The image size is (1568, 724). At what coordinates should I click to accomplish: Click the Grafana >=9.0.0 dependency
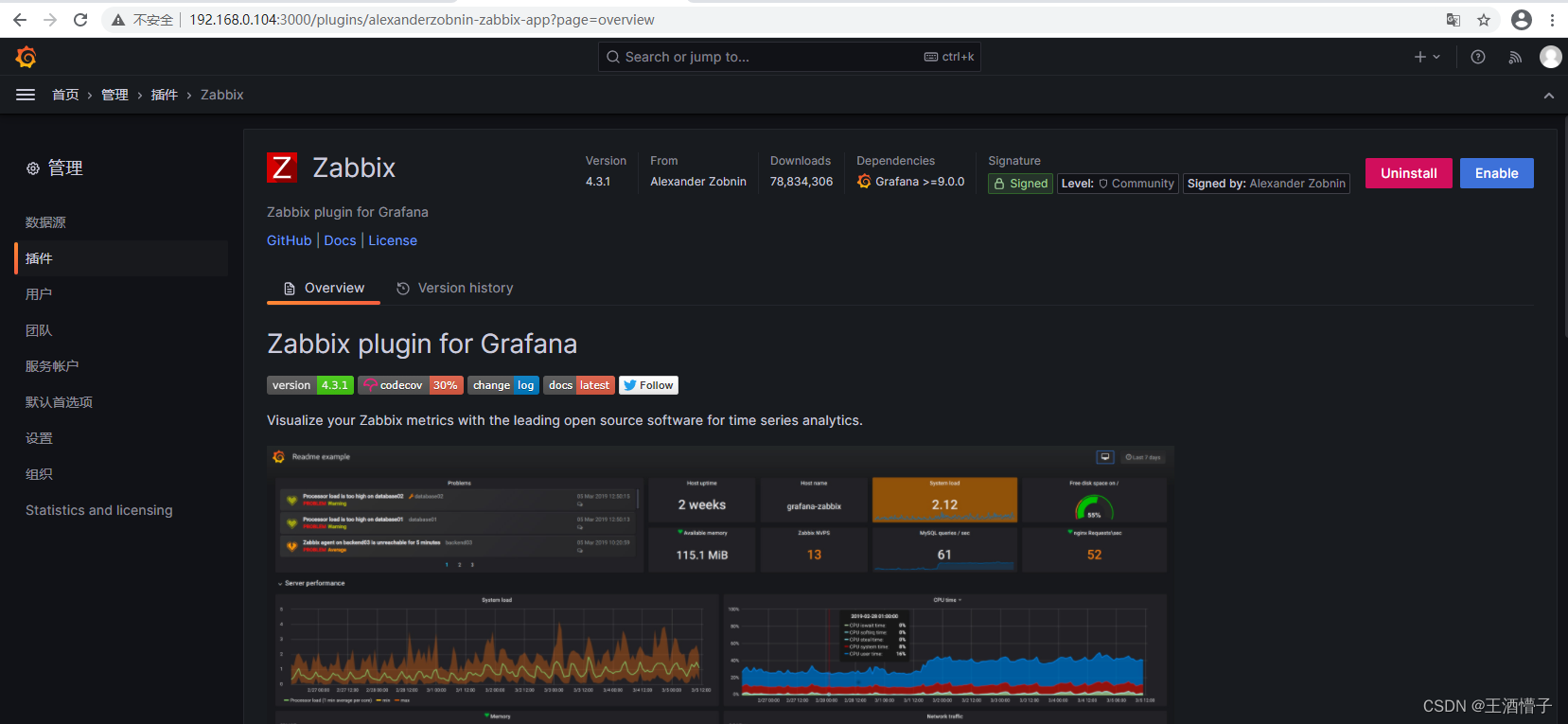(910, 182)
